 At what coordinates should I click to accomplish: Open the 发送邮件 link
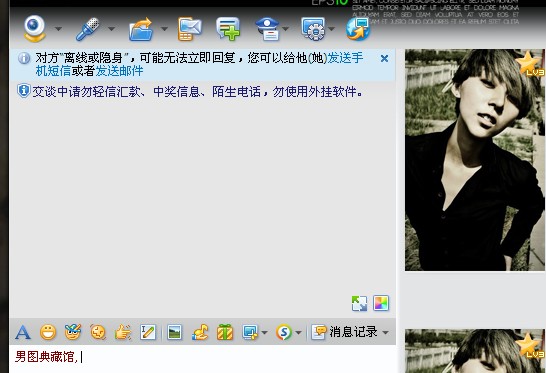119,71
